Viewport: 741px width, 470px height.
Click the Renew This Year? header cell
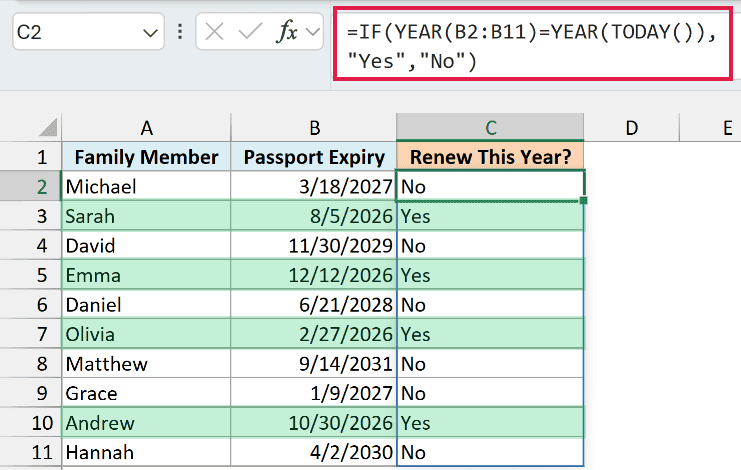(491, 157)
